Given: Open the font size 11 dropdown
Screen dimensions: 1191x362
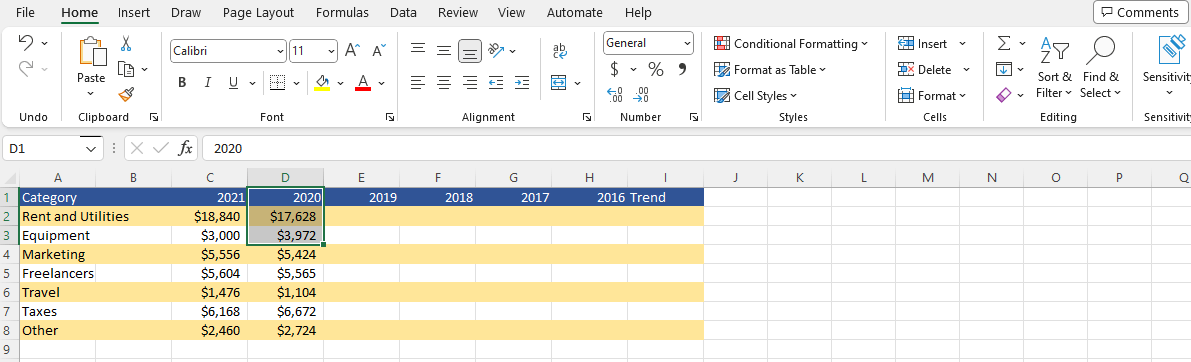Looking at the screenshot, I should [x=331, y=51].
